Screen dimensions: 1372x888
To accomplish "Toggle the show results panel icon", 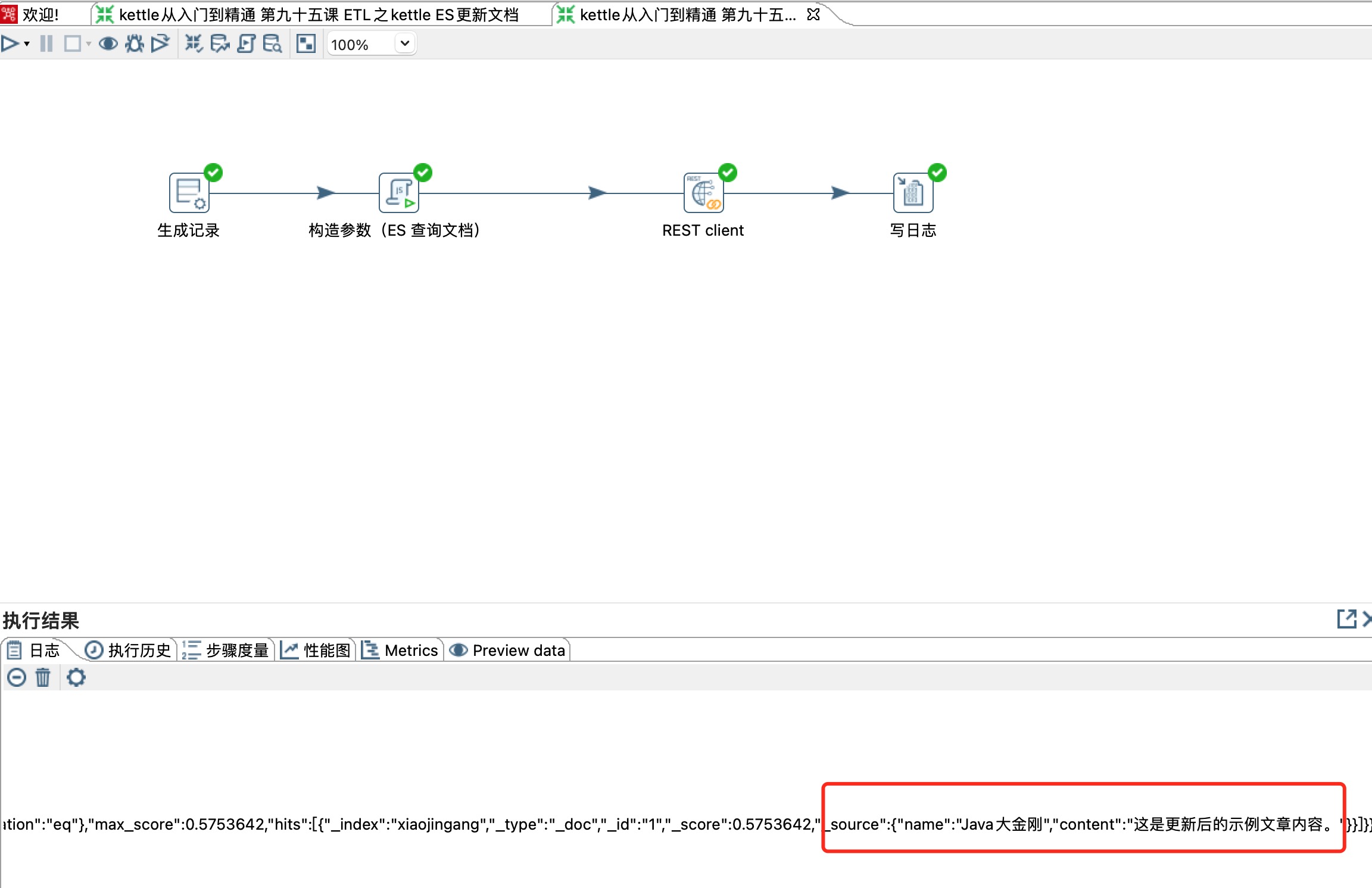I will pyautogui.click(x=306, y=44).
